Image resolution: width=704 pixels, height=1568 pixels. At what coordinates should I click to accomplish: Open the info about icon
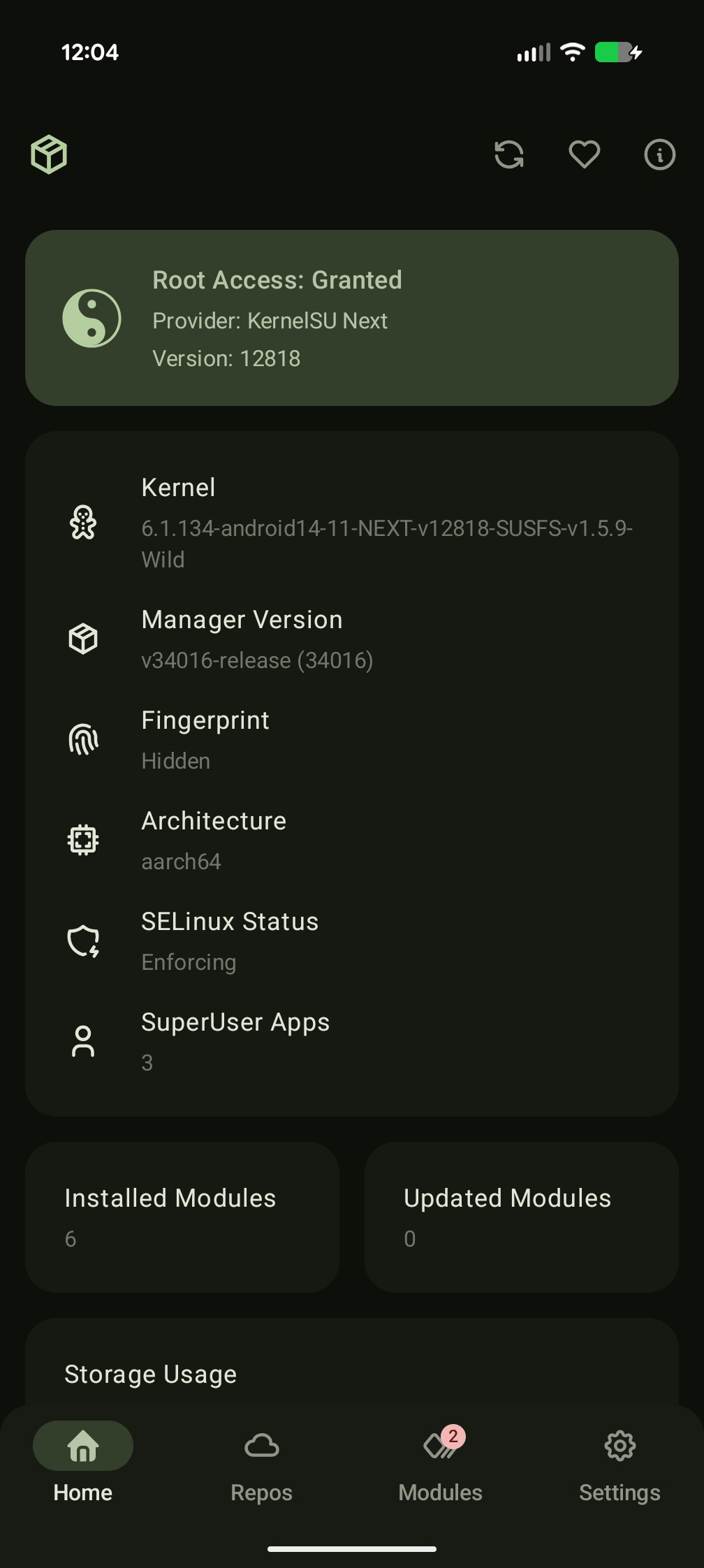(x=659, y=154)
